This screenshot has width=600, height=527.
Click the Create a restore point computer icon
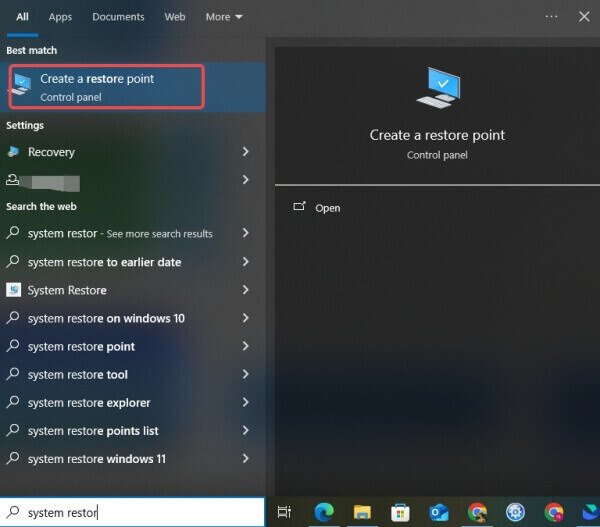tap(21, 85)
